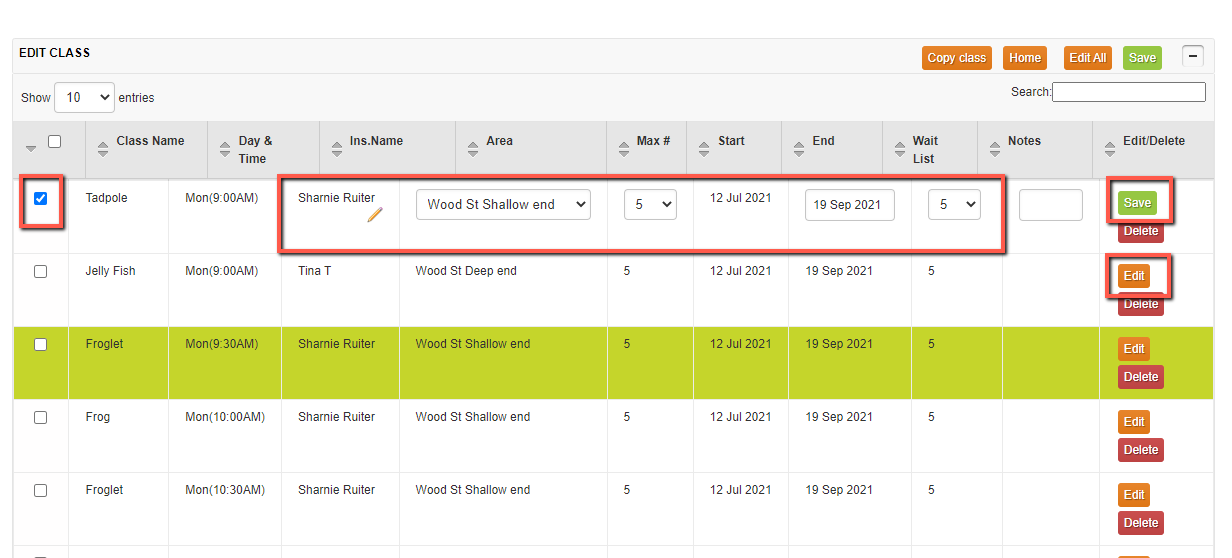Toggle the select-all header checkbox

[55, 142]
